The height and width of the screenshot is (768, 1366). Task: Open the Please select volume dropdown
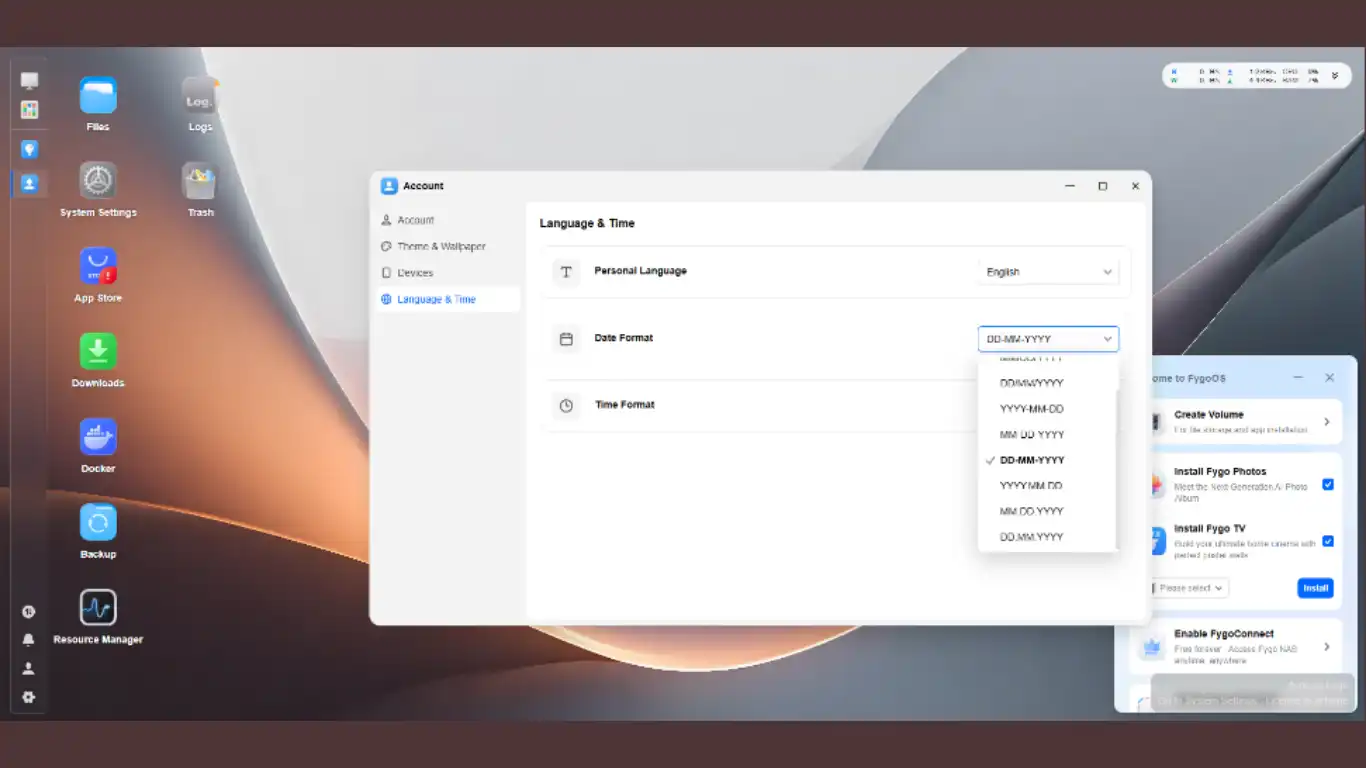pos(1190,588)
